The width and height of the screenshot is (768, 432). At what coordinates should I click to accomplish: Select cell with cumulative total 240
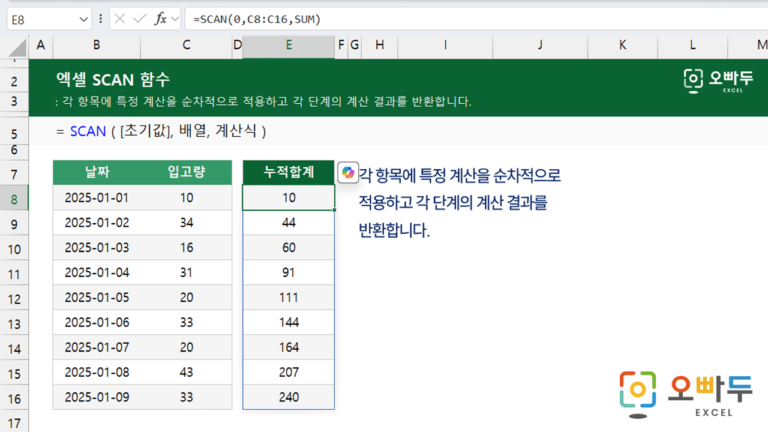tap(288, 397)
